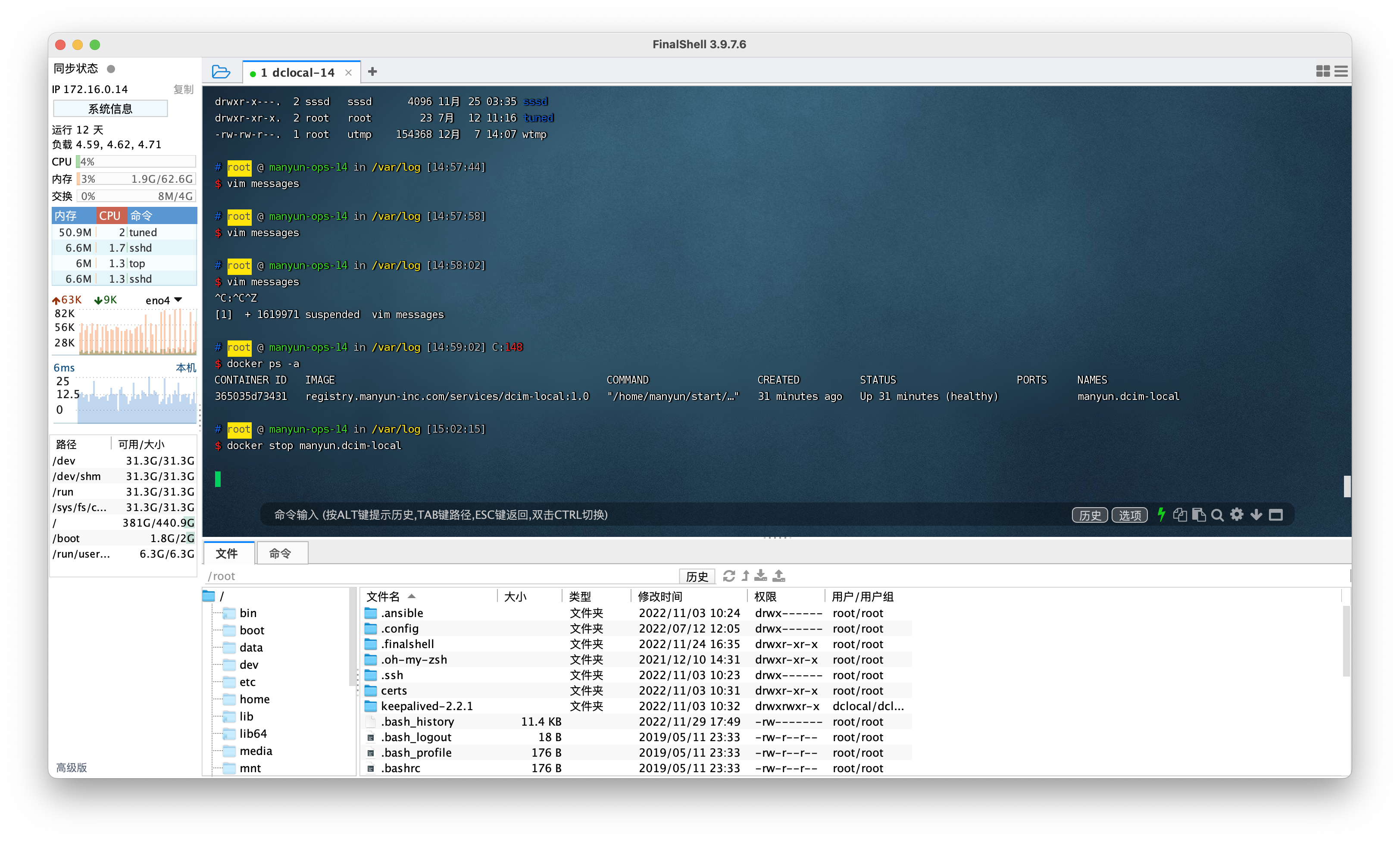Screen dimensions: 1400x842
Task: Click the command input field
Action: coord(624,515)
